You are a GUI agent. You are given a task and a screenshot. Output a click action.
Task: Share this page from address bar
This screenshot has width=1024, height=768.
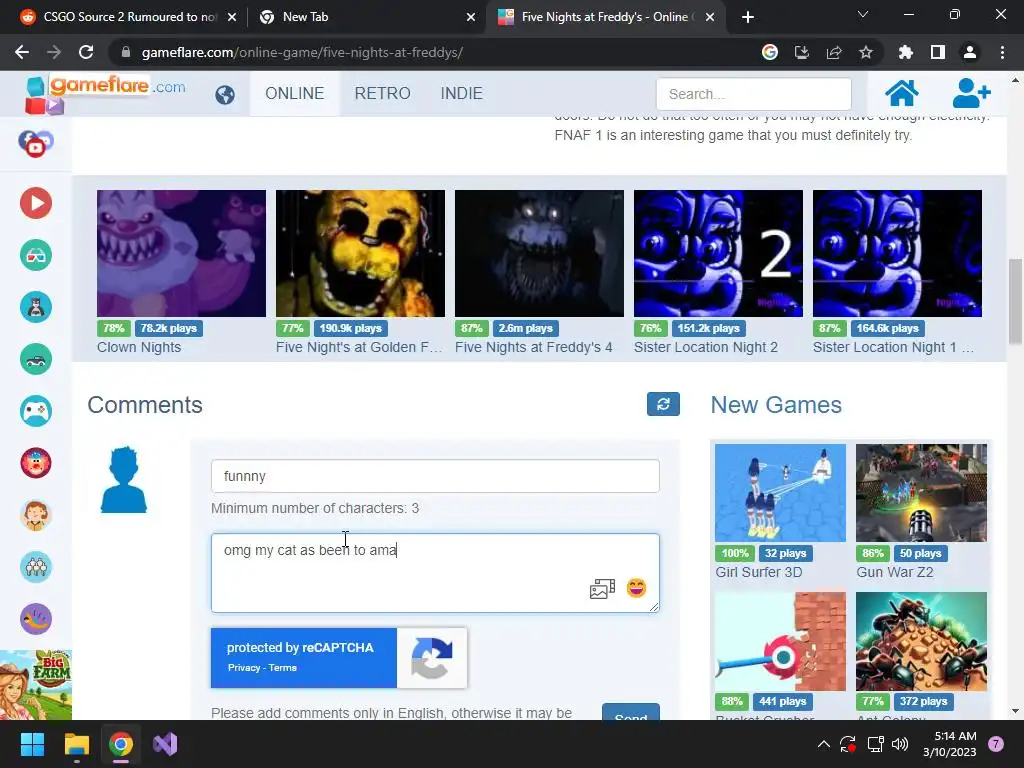834,52
